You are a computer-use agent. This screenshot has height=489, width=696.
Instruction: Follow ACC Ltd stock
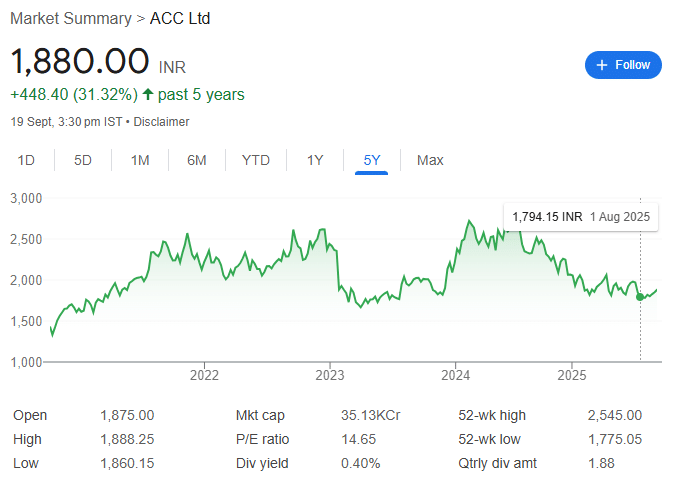pyautogui.click(x=623, y=65)
